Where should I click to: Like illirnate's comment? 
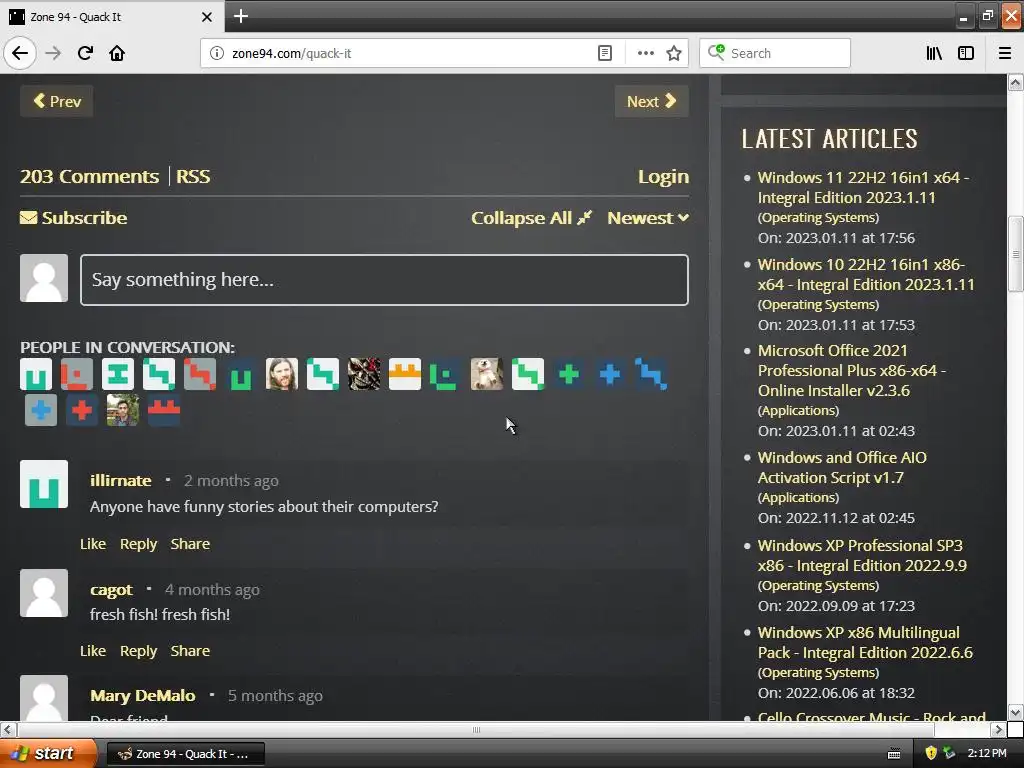click(93, 544)
